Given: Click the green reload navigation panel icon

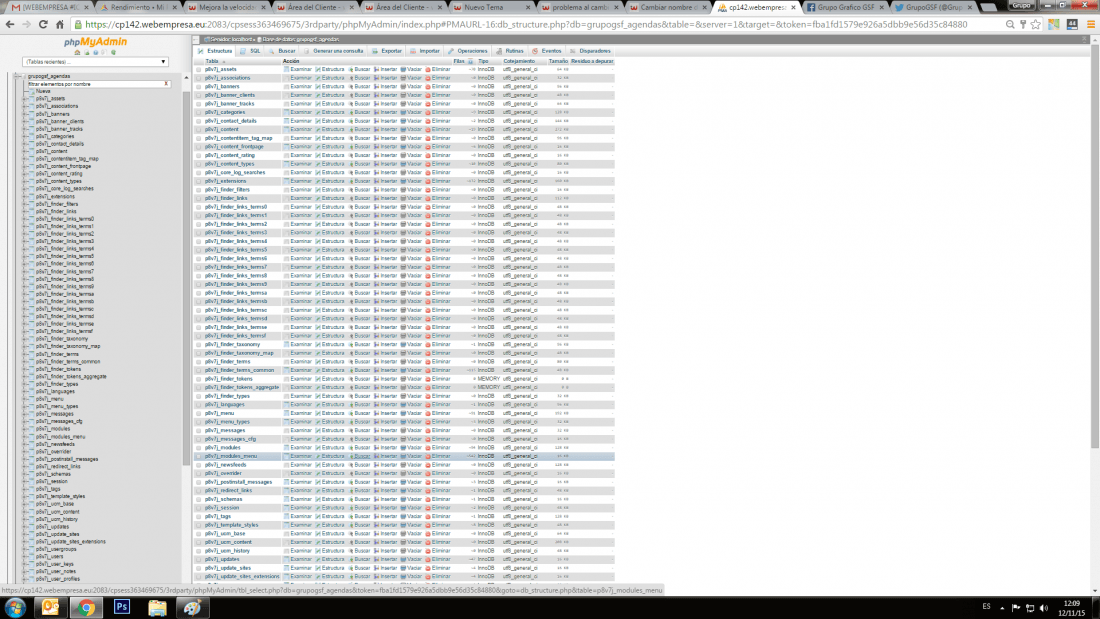Looking at the screenshot, I should (x=114, y=53).
